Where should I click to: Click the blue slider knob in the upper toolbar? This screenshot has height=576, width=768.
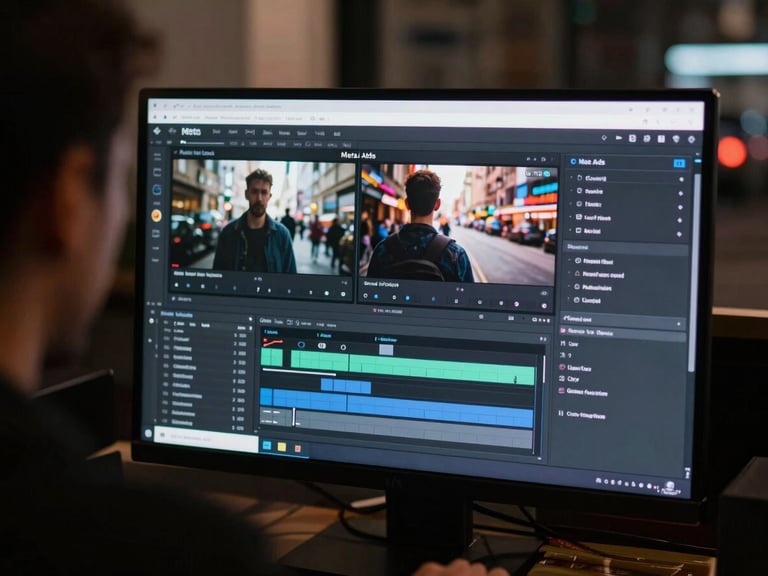pos(183,142)
